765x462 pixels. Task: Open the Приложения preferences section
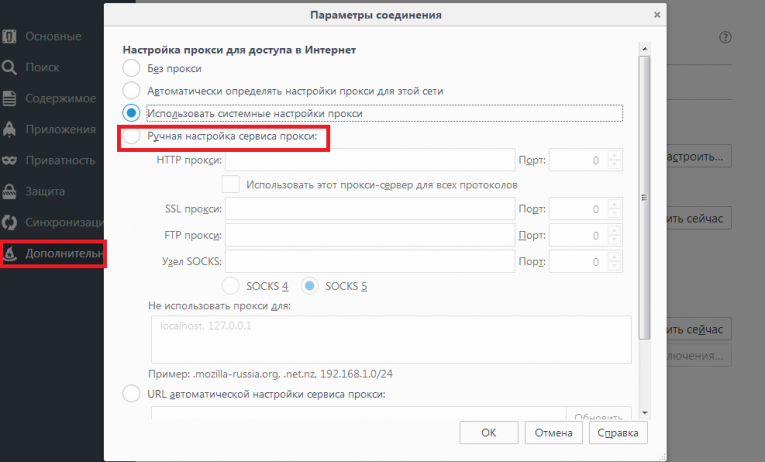point(60,130)
